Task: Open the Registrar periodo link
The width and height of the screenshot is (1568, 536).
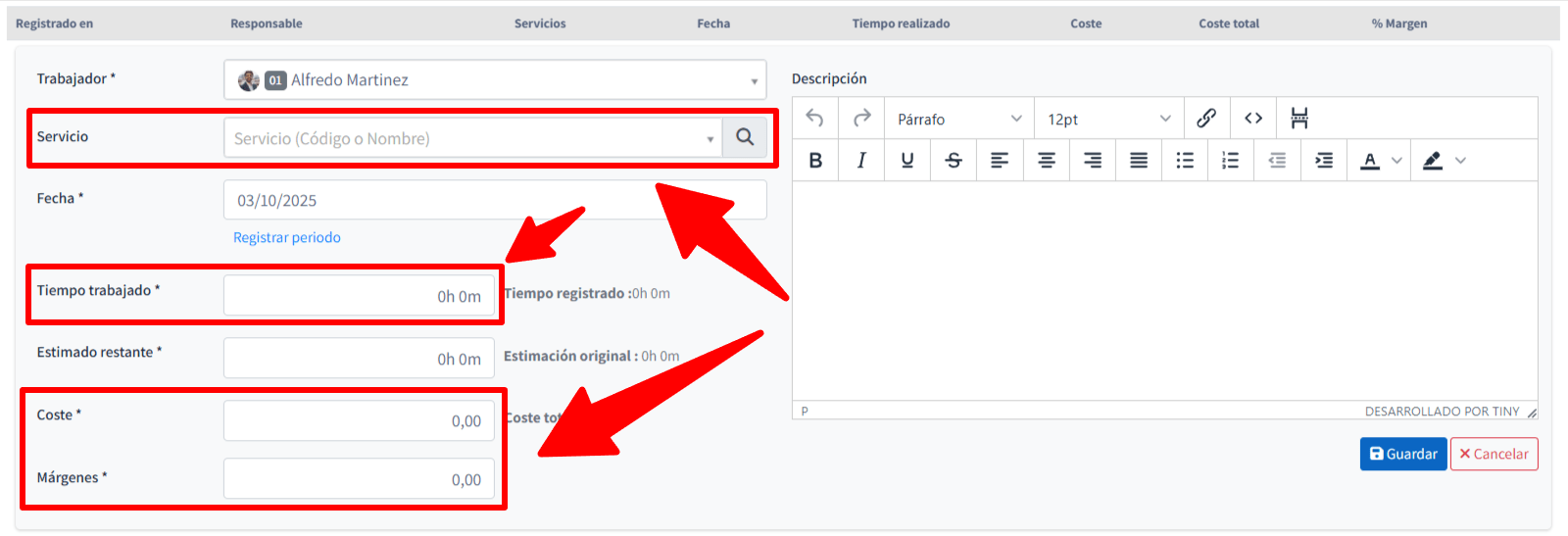Action: [287, 237]
